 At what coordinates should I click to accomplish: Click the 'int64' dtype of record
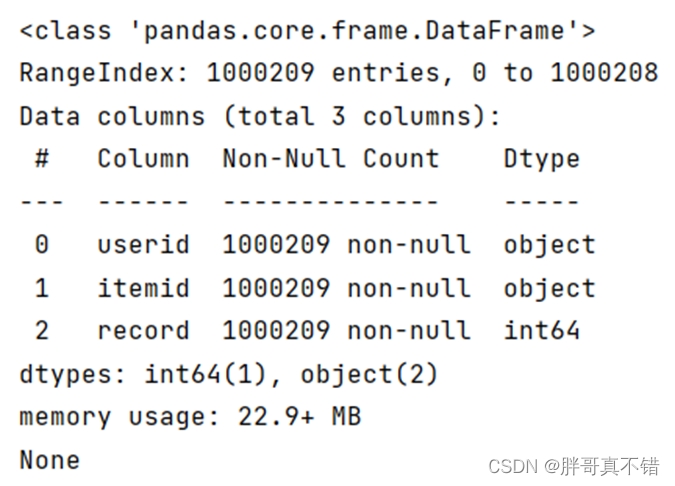point(542,330)
